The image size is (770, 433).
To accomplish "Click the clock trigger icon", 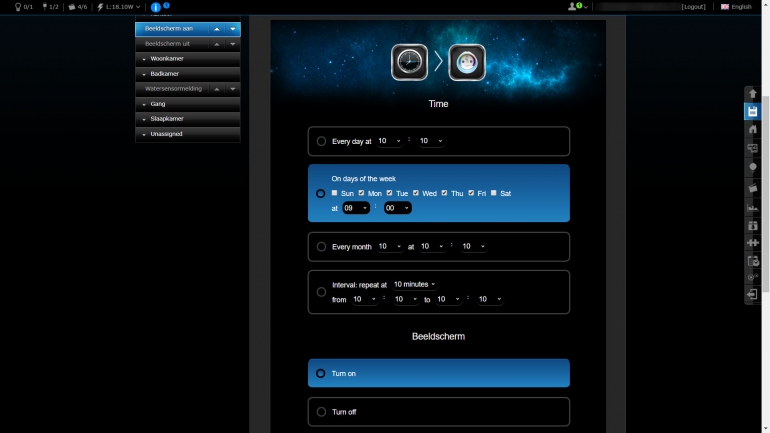I will (408, 62).
